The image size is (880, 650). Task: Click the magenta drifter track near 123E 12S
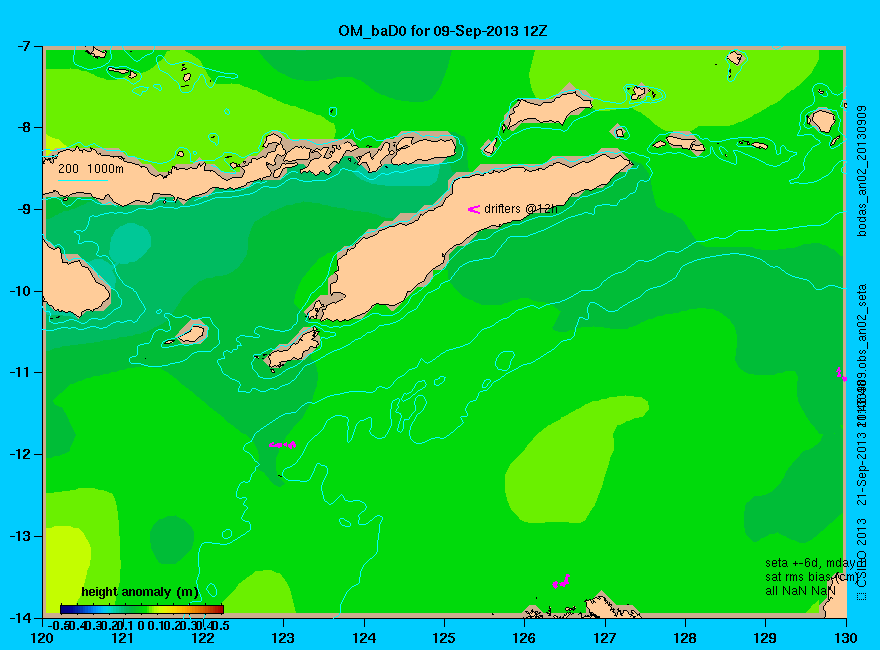(x=282, y=445)
